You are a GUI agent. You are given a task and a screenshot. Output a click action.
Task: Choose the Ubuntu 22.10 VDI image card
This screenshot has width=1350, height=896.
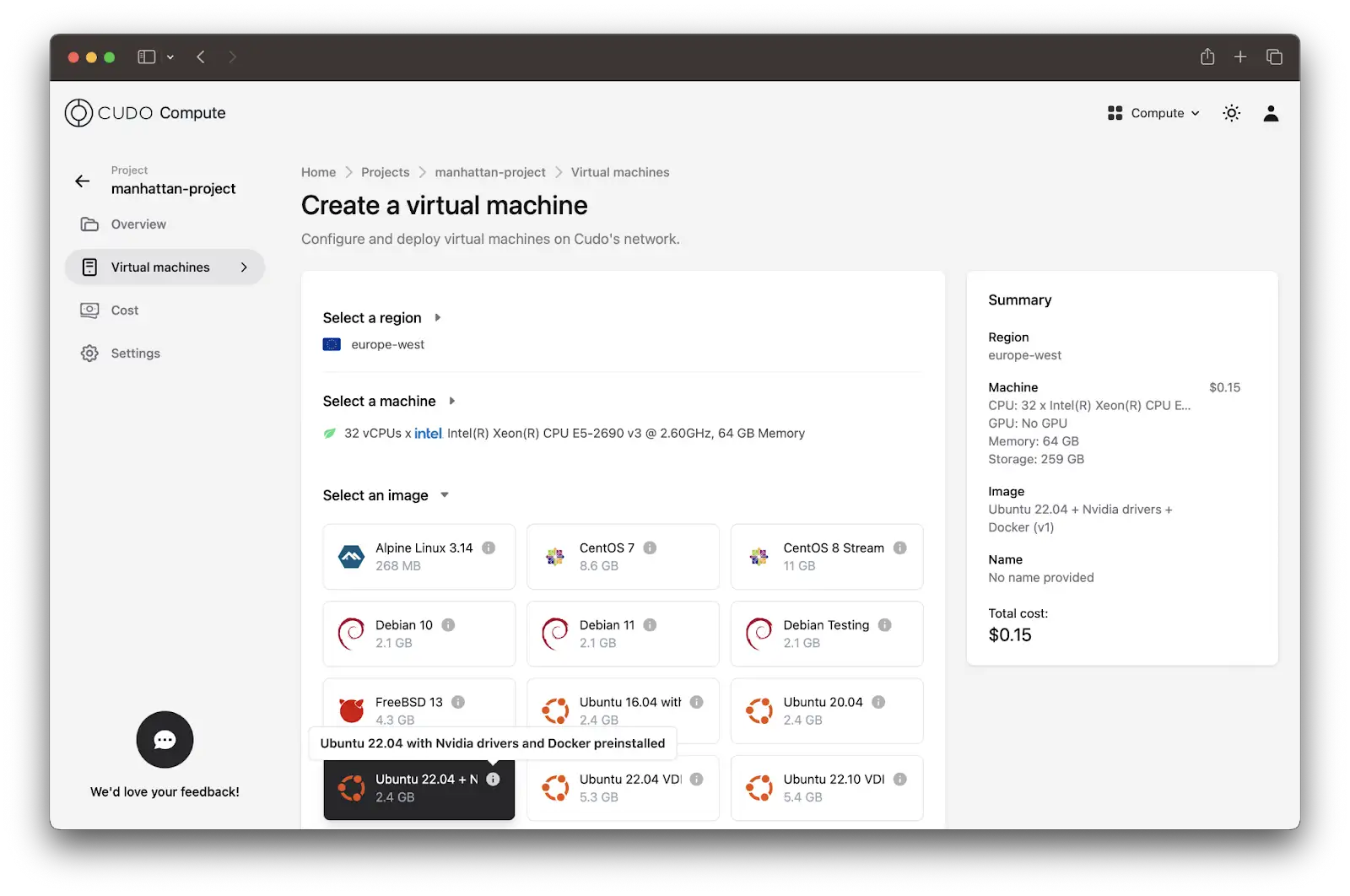pyautogui.click(x=827, y=788)
